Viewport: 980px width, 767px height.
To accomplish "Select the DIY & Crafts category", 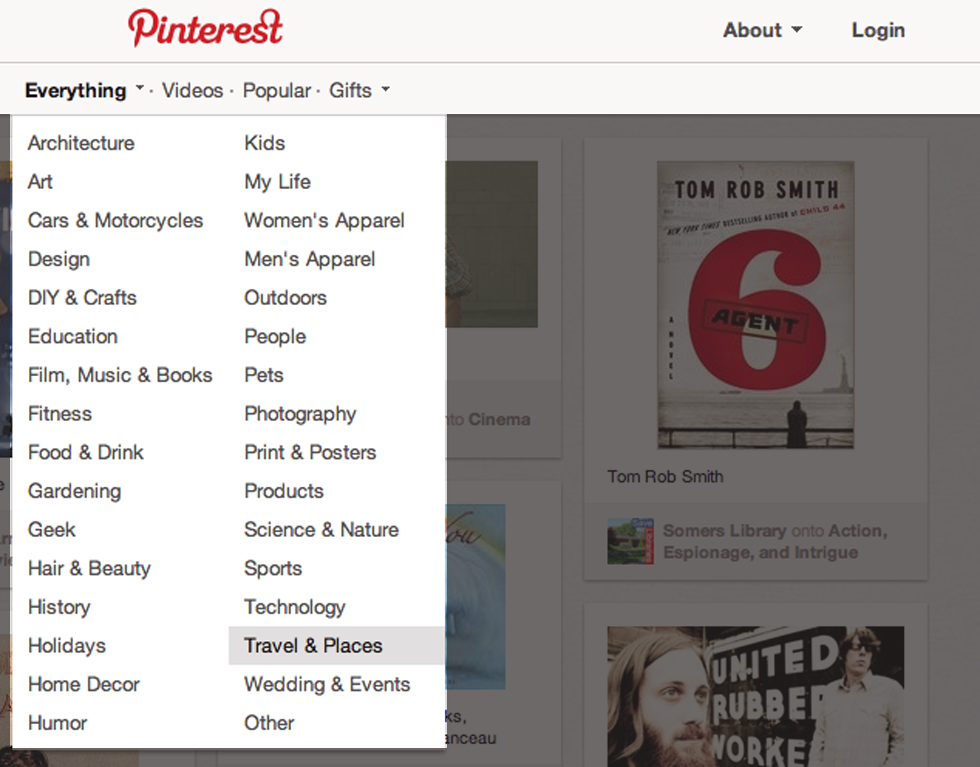I will 82,298.
